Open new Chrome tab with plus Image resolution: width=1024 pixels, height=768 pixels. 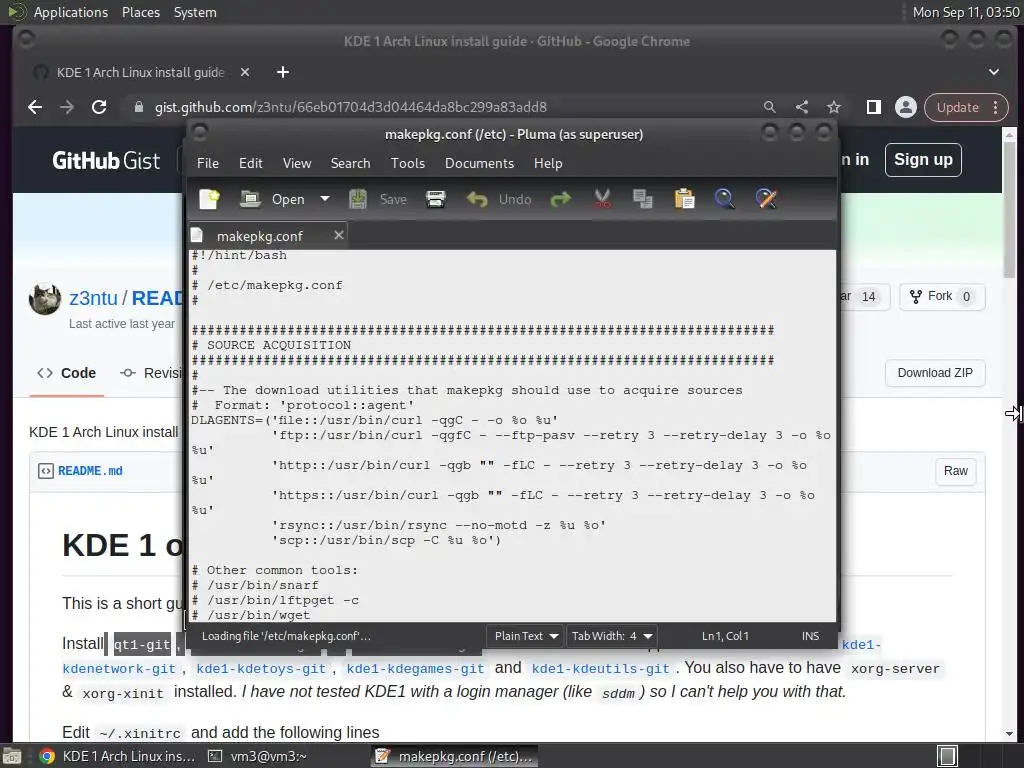point(283,72)
